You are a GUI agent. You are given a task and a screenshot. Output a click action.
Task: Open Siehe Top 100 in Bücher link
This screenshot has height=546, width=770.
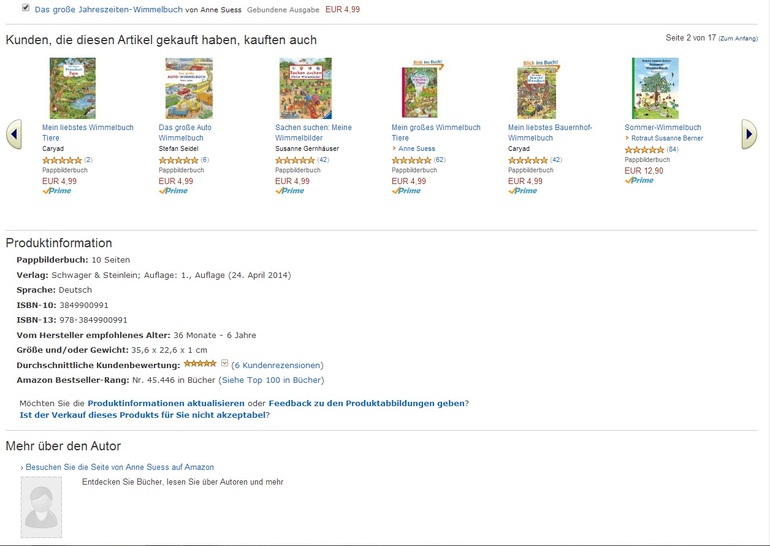click(272, 380)
